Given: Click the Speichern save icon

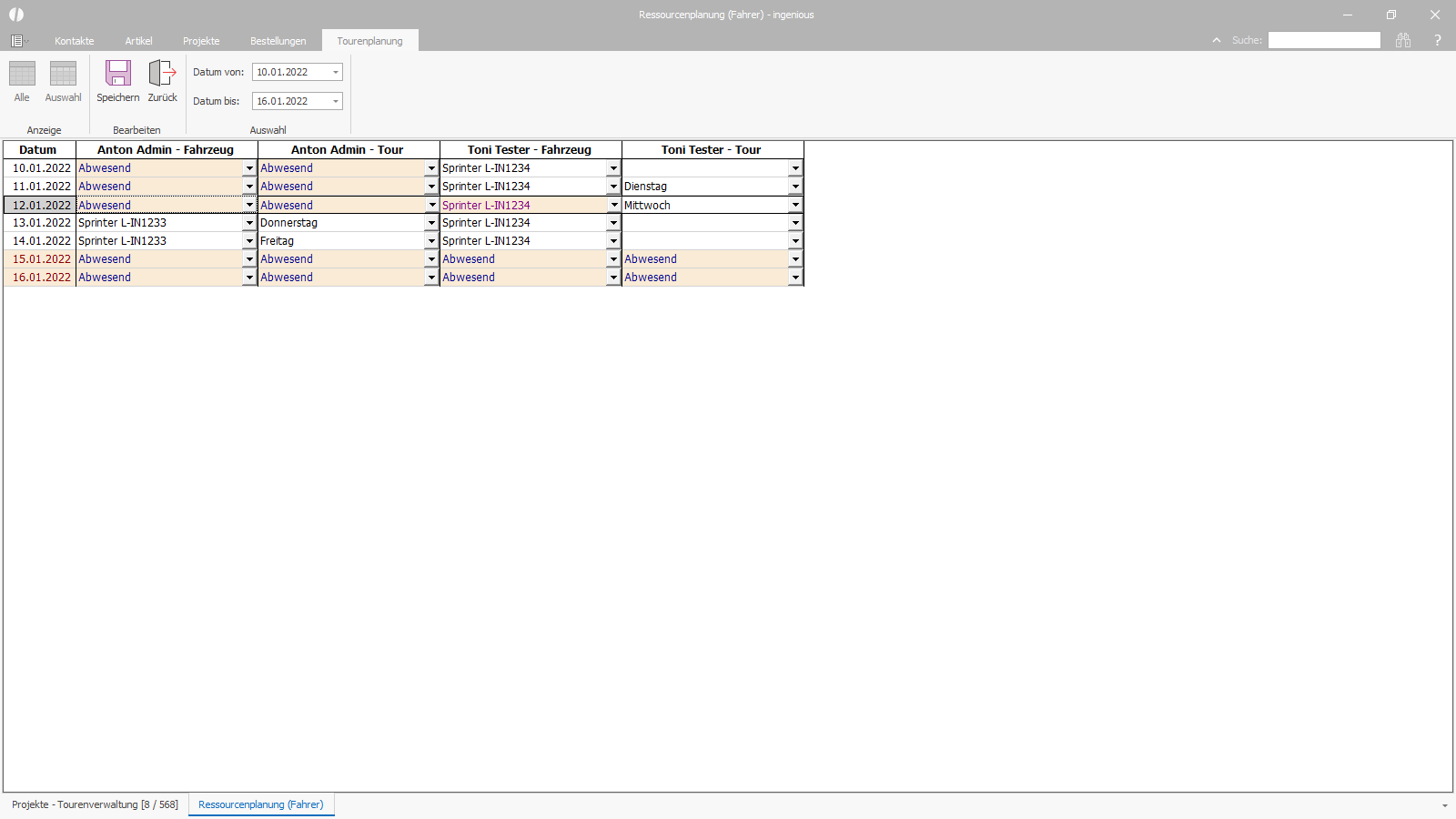Looking at the screenshot, I should [x=118, y=73].
